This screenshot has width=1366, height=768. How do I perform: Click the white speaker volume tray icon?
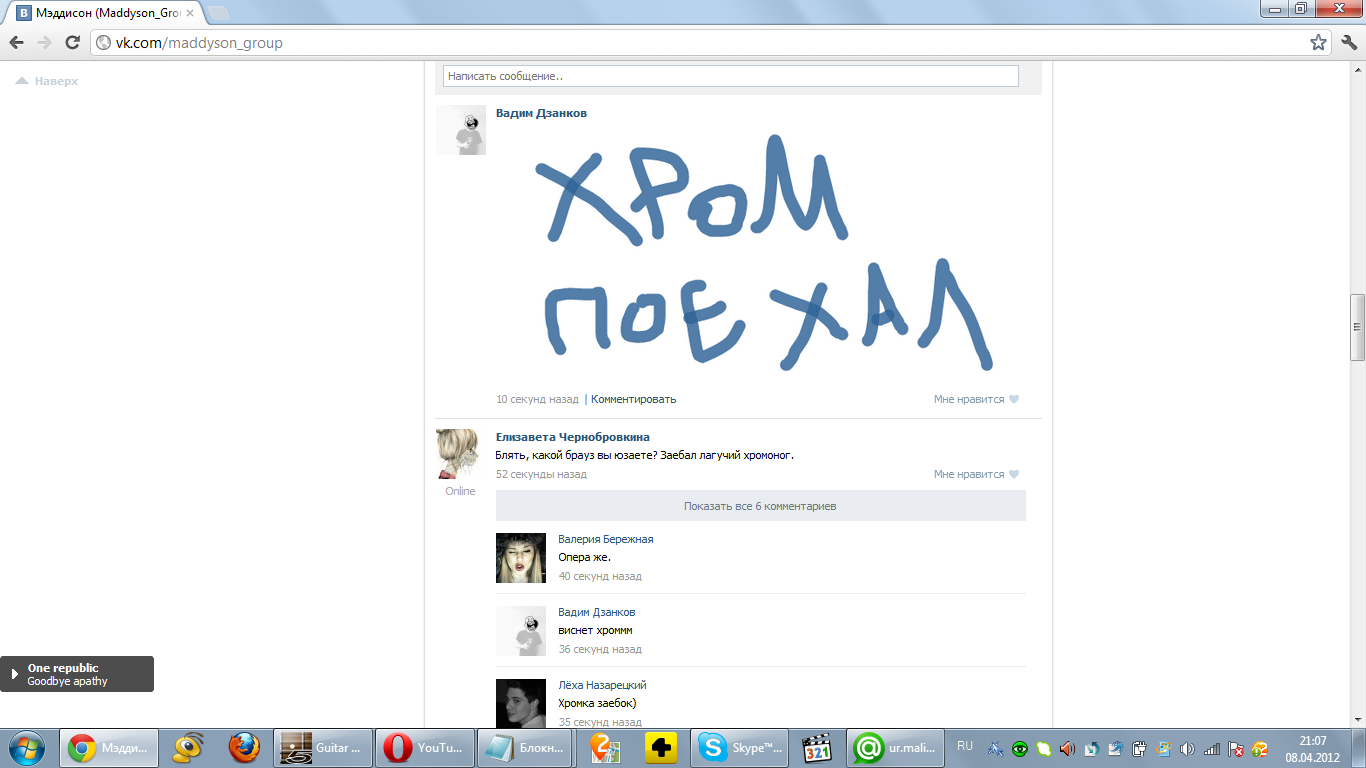click(1187, 748)
